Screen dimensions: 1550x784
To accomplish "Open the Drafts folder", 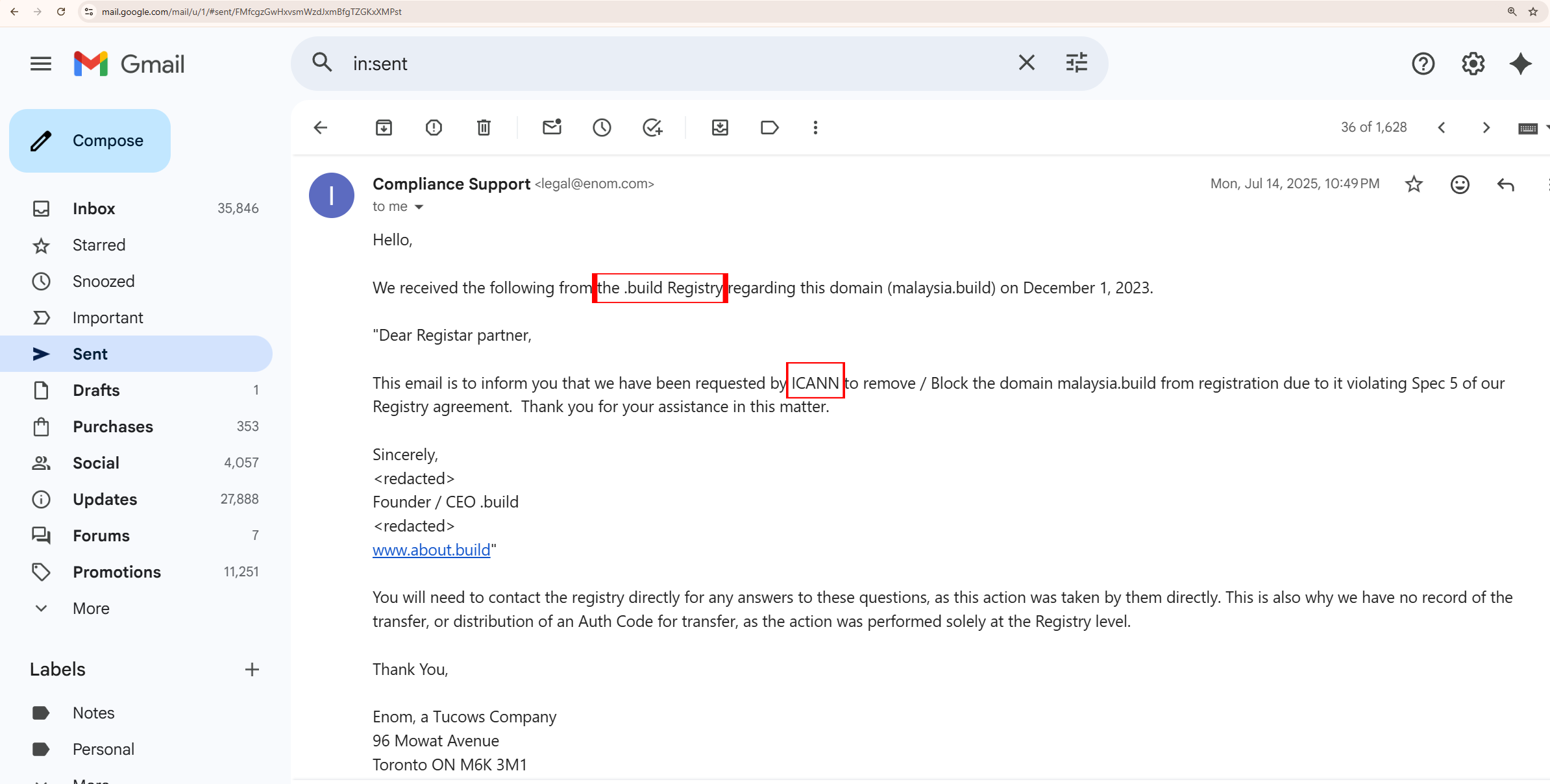I will (136, 390).
